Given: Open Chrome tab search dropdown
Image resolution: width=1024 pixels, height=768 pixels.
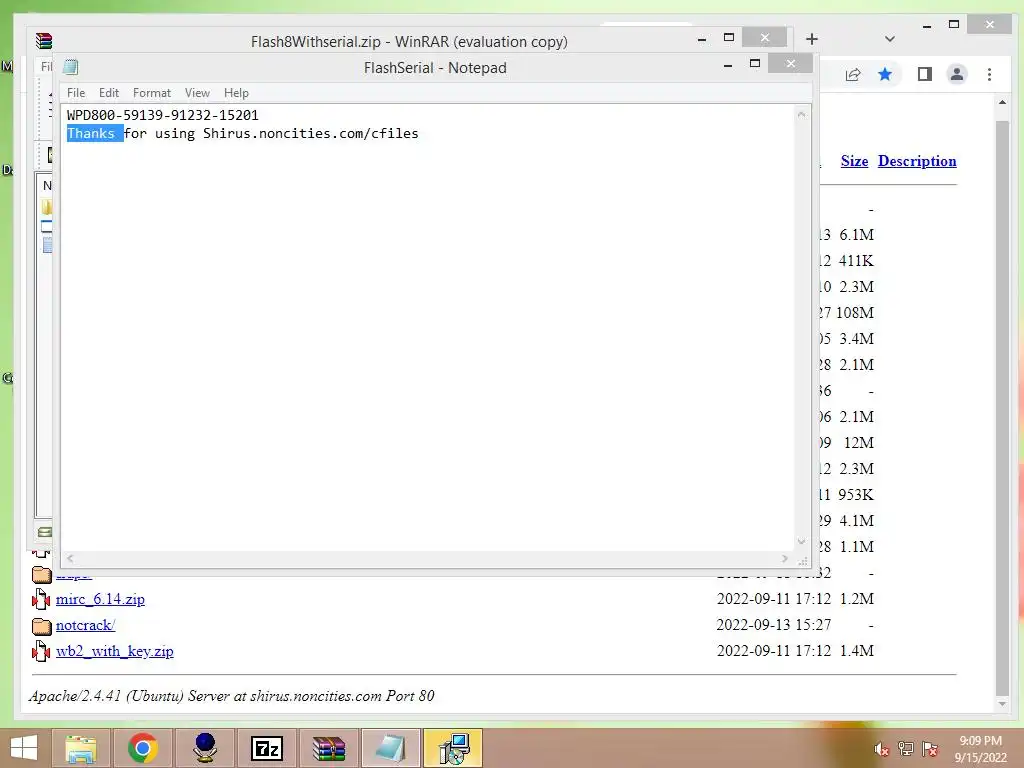Looking at the screenshot, I should 889,39.
